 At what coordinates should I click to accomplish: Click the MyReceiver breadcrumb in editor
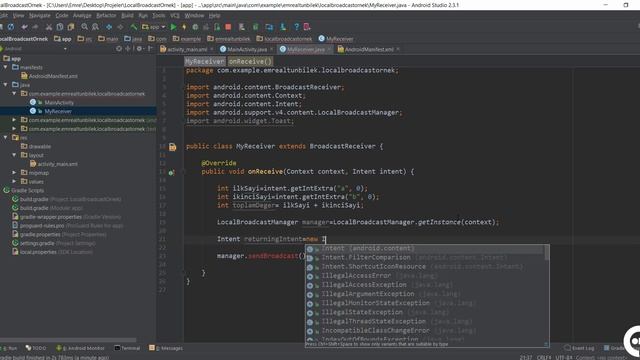(205, 62)
